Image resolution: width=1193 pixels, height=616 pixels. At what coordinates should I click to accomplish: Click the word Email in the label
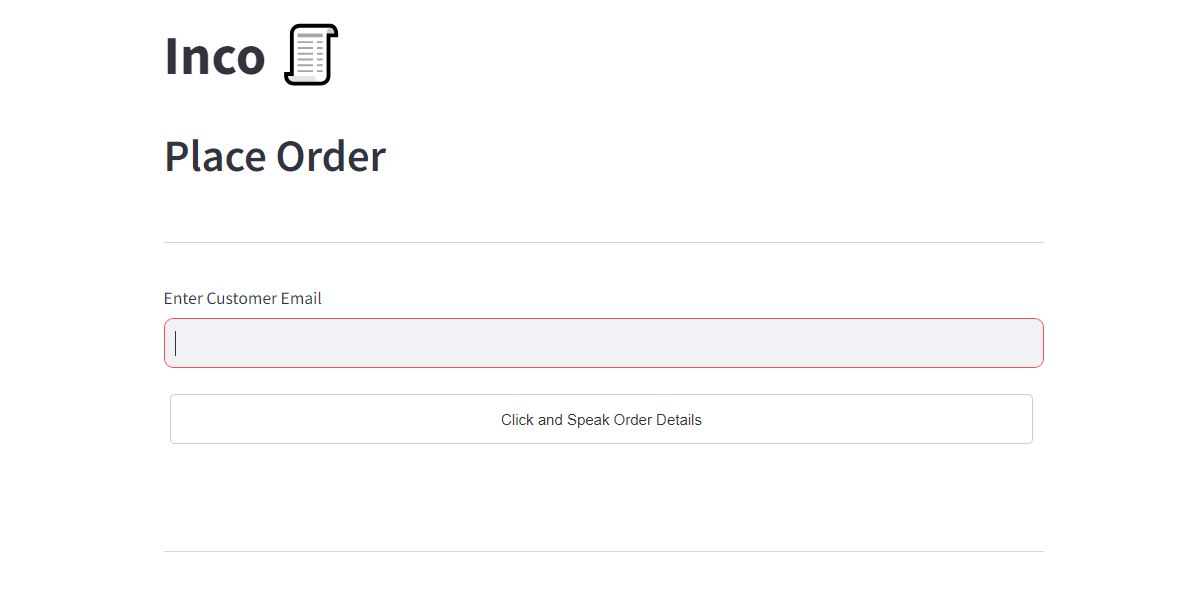pyautogui.click(x=301, y=298)
